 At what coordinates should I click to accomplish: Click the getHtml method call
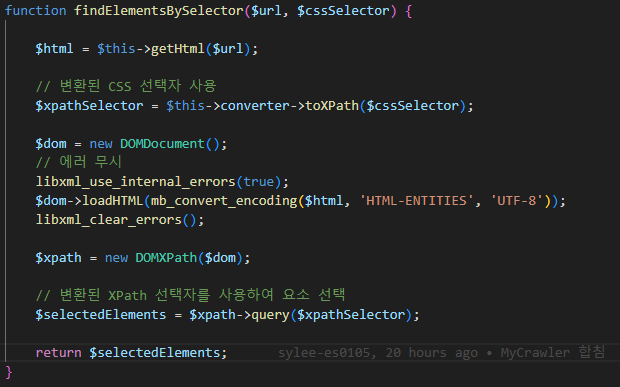click(x=178, y=49)
